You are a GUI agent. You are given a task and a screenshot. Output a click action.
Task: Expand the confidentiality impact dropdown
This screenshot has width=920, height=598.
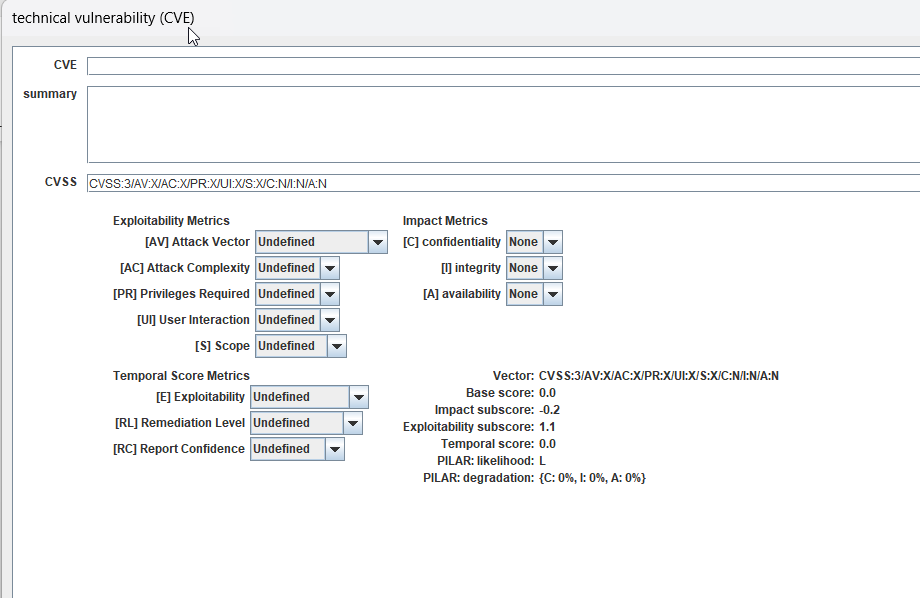(534, 242)
